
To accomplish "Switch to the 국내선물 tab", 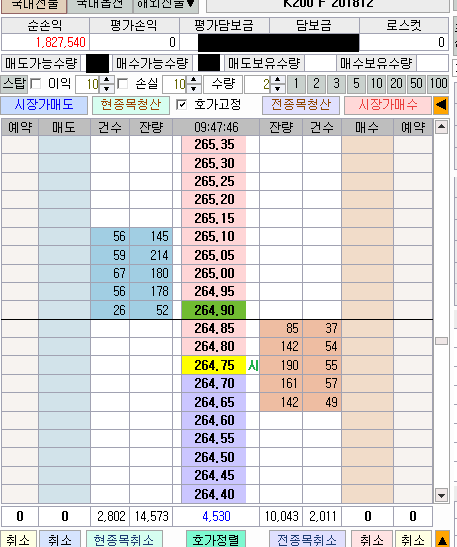I will 34,4.
